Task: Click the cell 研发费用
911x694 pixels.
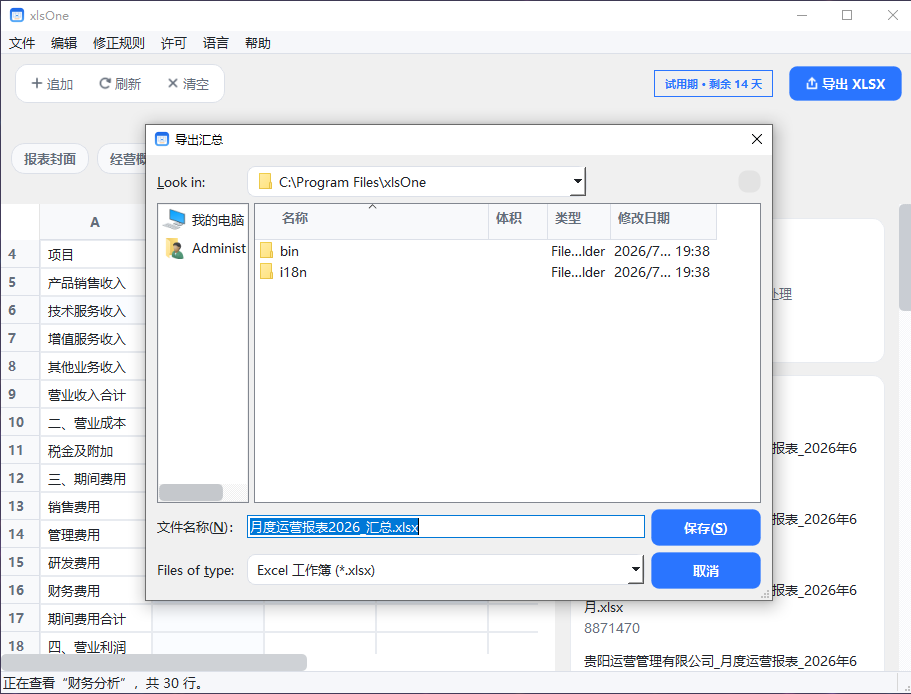Action: coord(93,563)
